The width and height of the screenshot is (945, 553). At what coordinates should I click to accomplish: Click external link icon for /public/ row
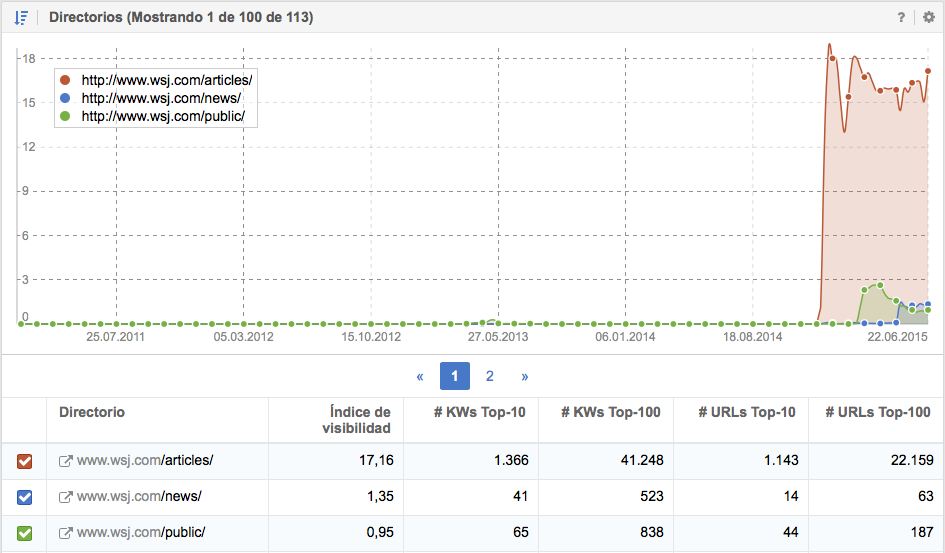pyautogui.click(x=66, y=533)
